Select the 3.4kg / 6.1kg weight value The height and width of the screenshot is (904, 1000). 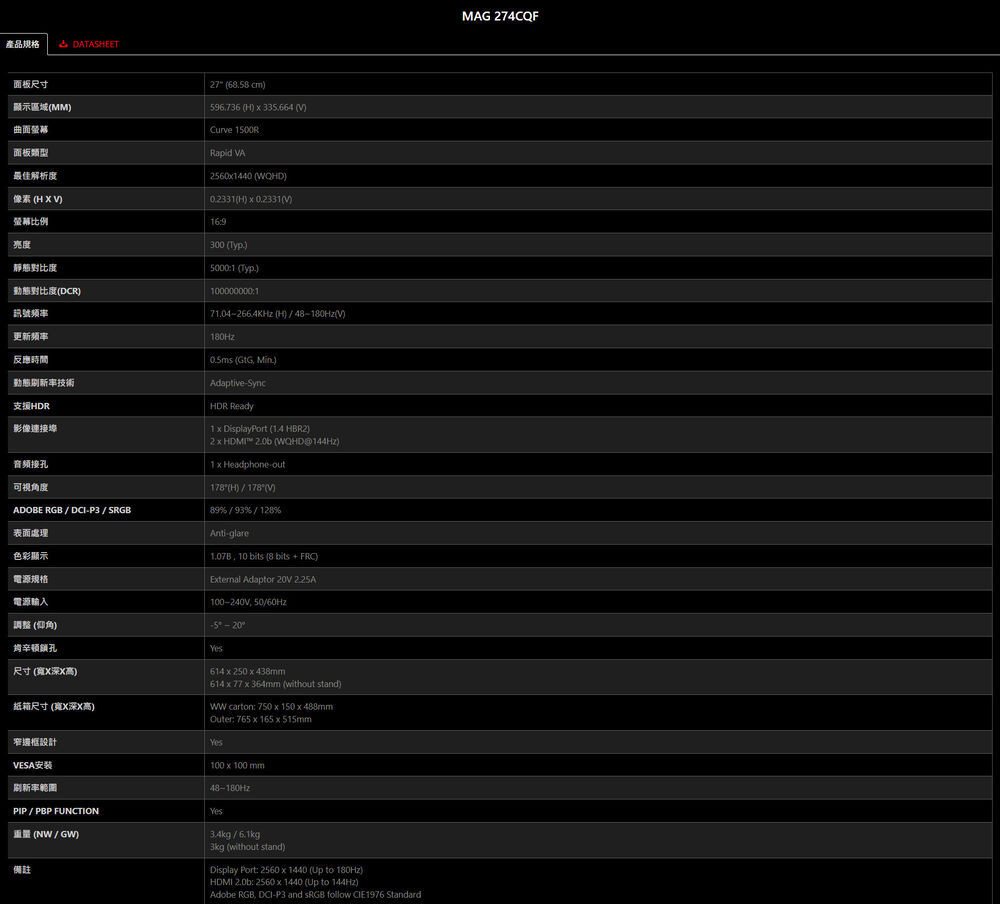pyautogui.click(x=235, y=834)
